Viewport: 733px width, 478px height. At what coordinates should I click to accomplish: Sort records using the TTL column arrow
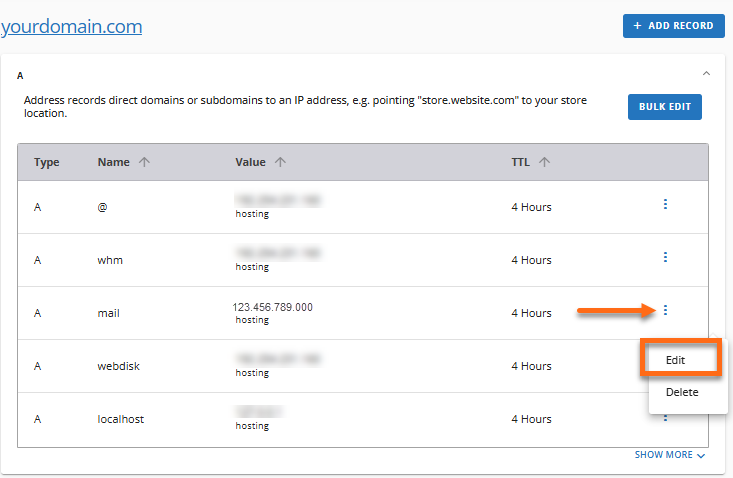[x=545, y=162]
